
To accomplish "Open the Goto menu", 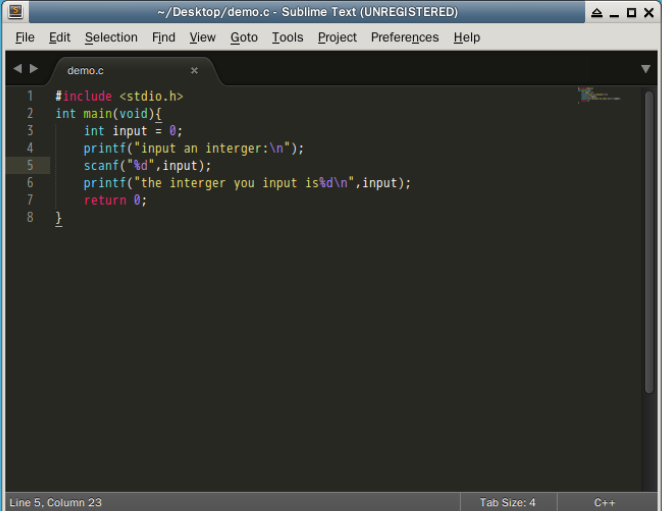I will [244, 37].
